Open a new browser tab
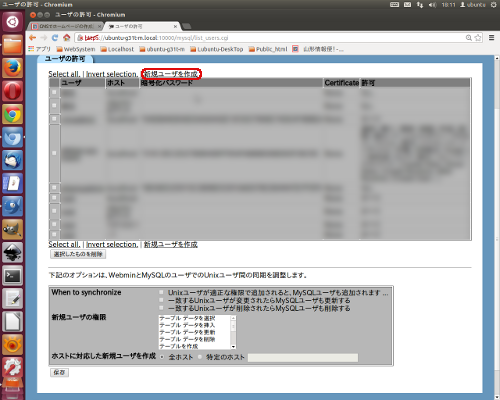This screenshot has height=400, width=500. pos(187,26)
